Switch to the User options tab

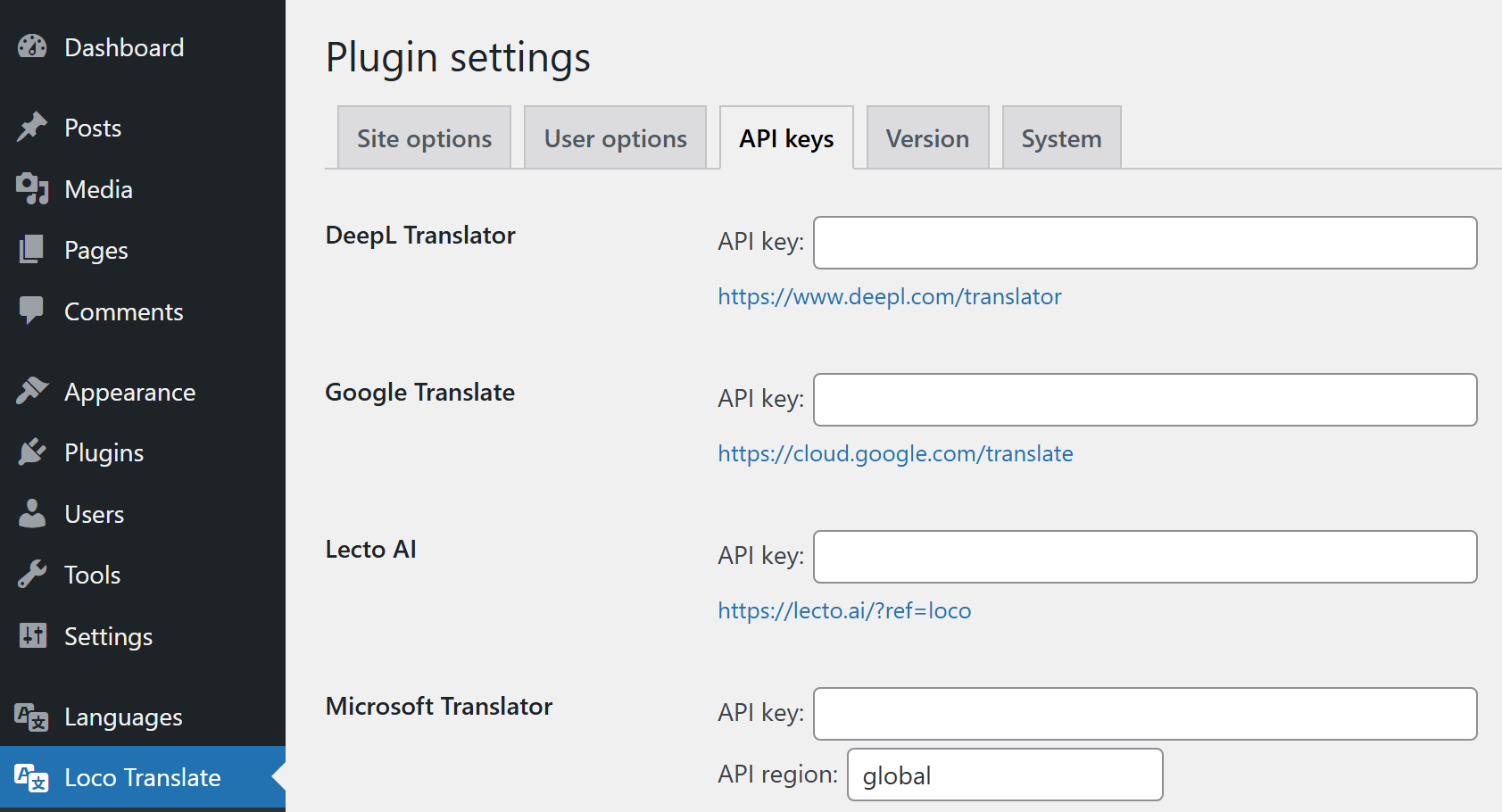[616, 137]
